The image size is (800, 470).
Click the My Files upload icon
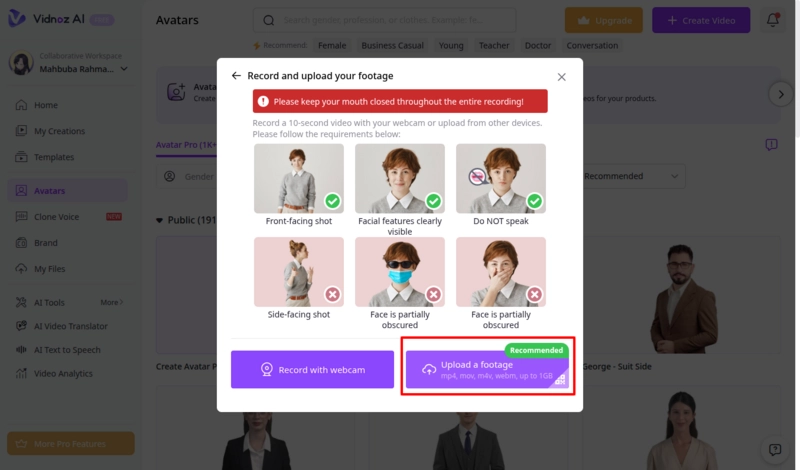click(21, 269)
